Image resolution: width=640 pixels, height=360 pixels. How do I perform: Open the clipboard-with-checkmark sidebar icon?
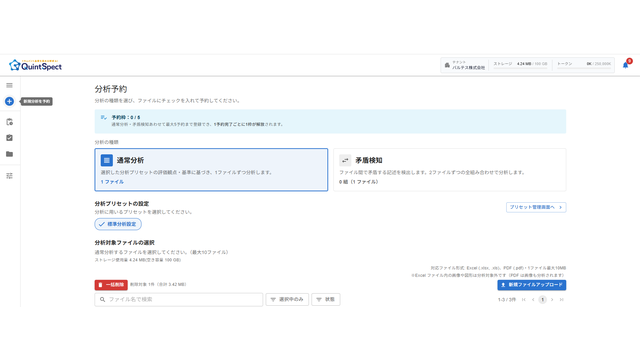click(x=9, y=138)
